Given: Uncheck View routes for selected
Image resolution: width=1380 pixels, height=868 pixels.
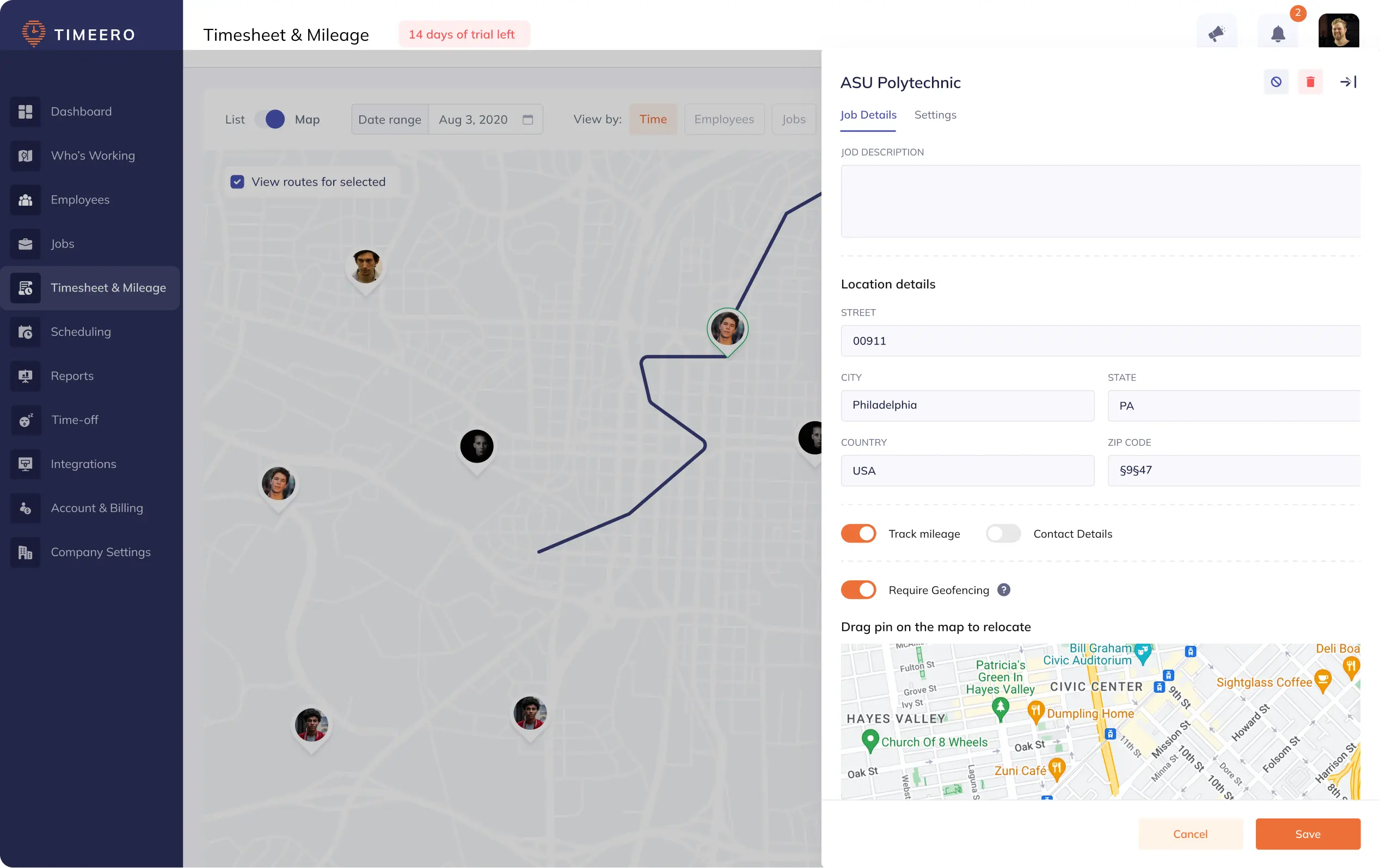Looking at the screenshot, I should point(238,181).
